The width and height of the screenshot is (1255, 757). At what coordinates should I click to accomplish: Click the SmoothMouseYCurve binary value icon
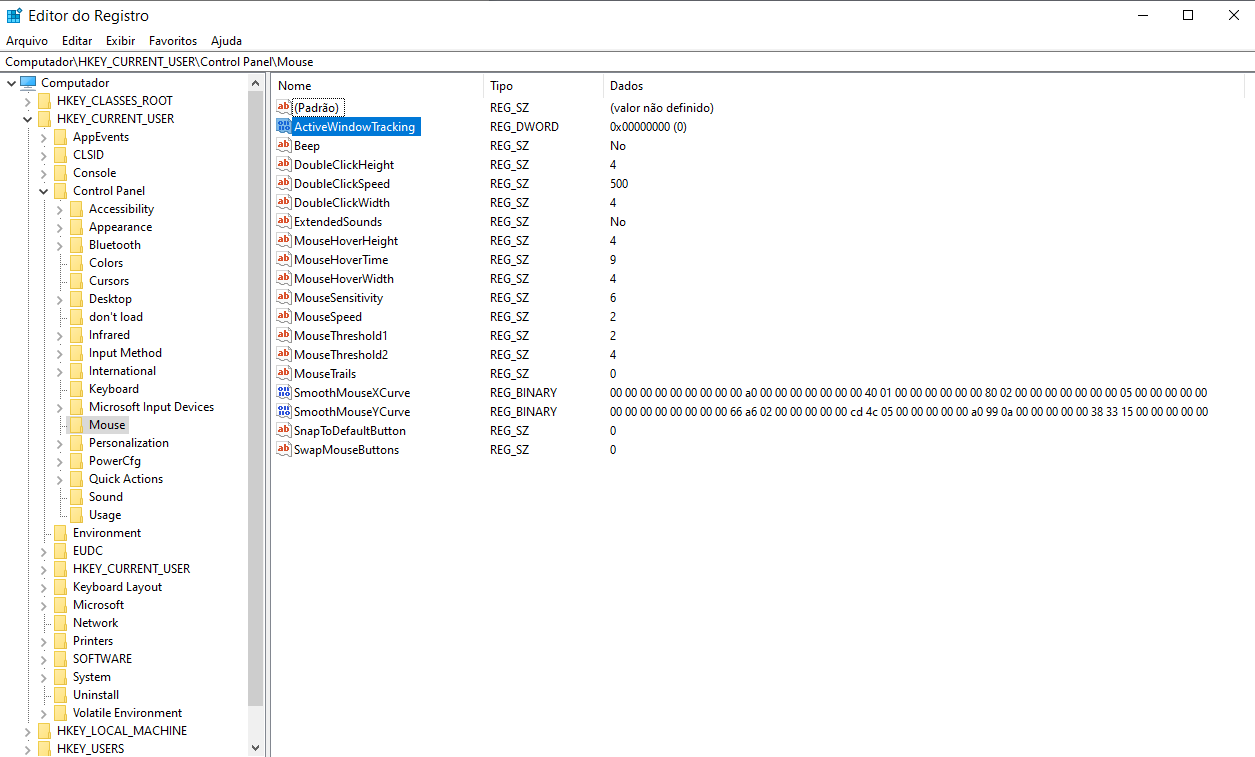(x=284, y=412)
